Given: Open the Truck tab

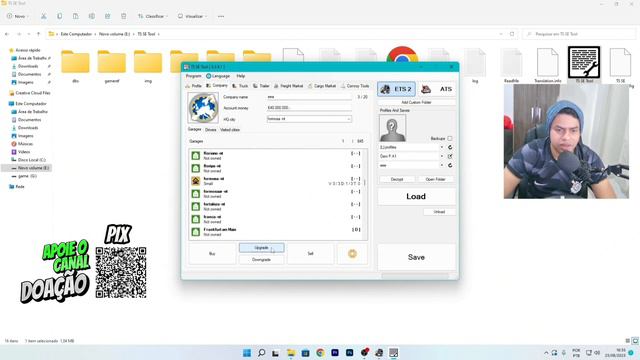Looking at the screenshot, I should pos(240,86).
